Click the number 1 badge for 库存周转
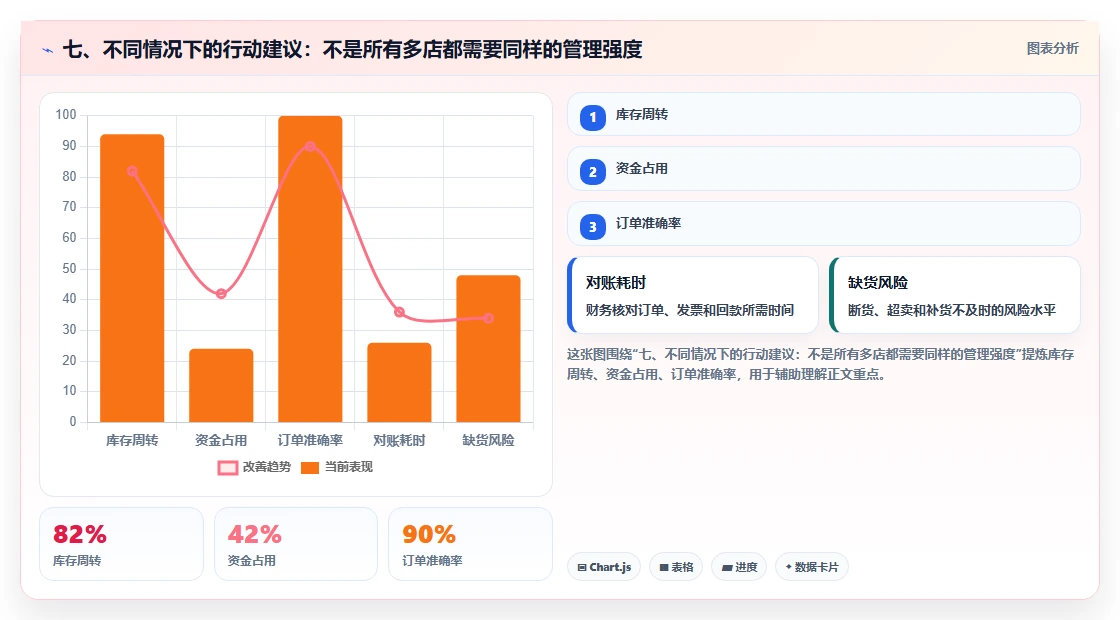This screenshot has width=1120, height=620. click(592, 117)
